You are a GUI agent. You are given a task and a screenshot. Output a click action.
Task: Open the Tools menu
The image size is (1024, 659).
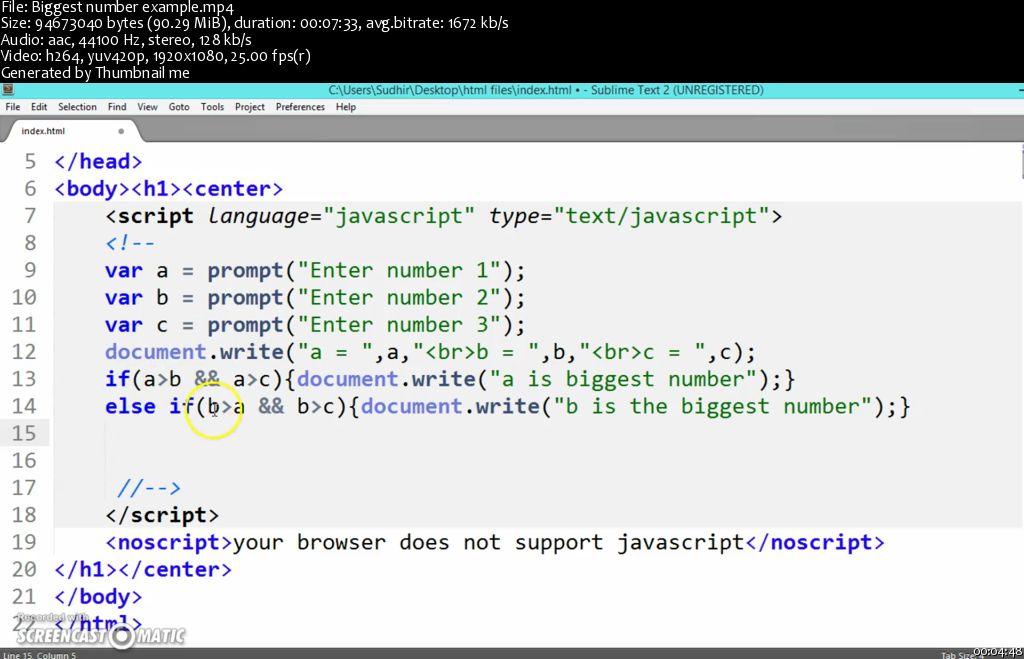coord(212,107)
